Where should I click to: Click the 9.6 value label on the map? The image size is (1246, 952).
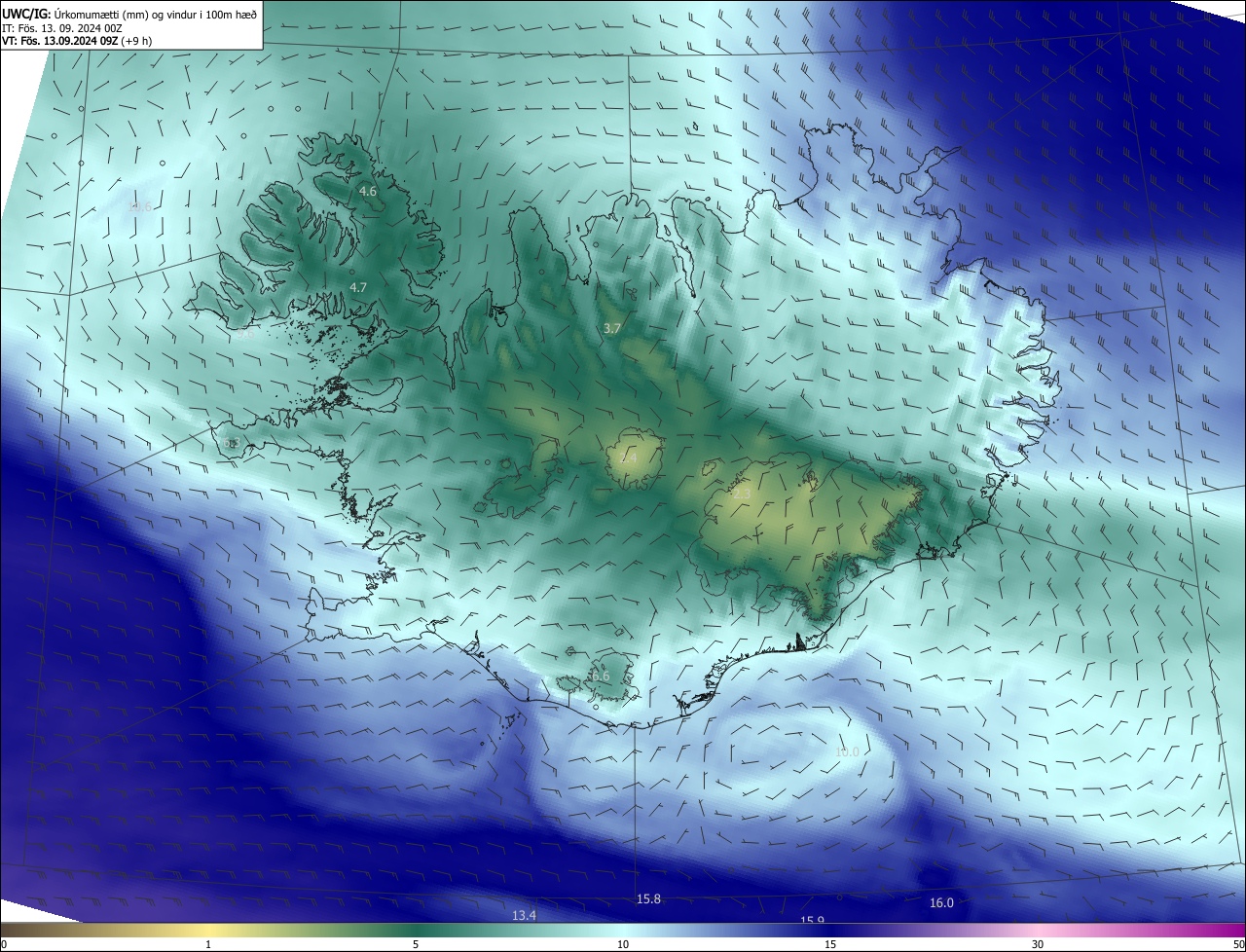(x=245, y=334)
